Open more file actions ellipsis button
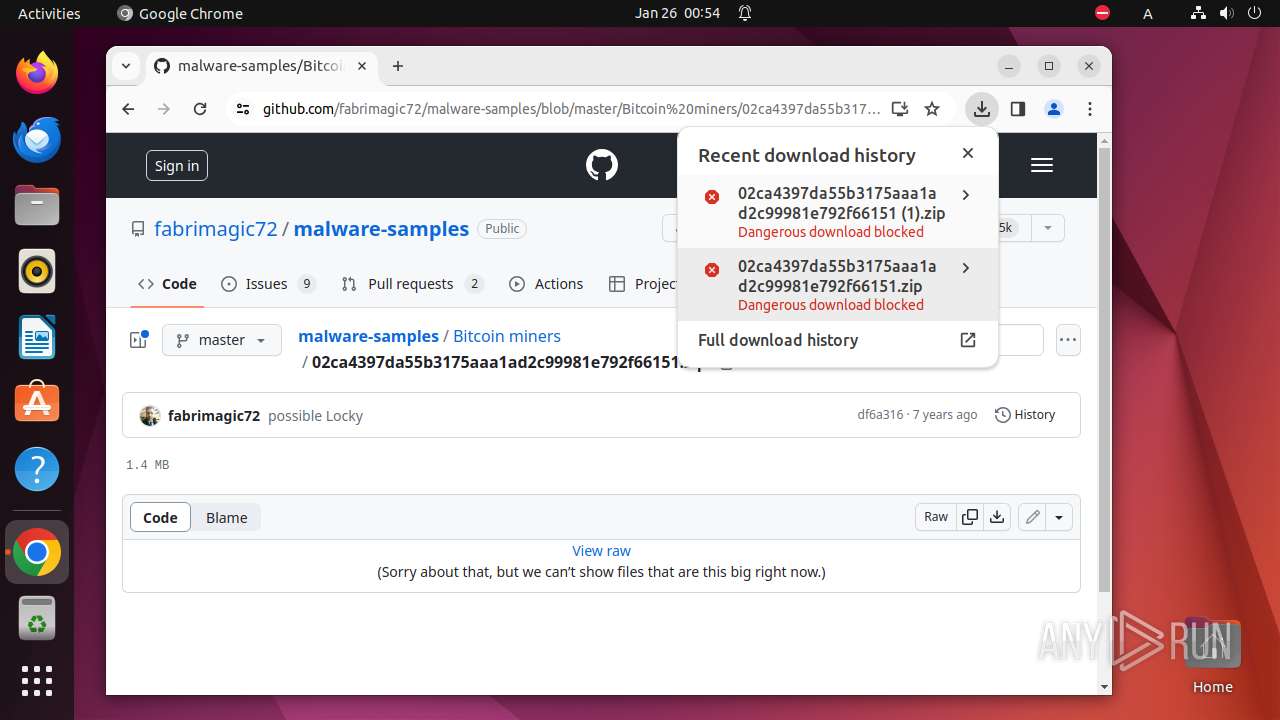The image size is (1280, 720). pos(1068,340)
